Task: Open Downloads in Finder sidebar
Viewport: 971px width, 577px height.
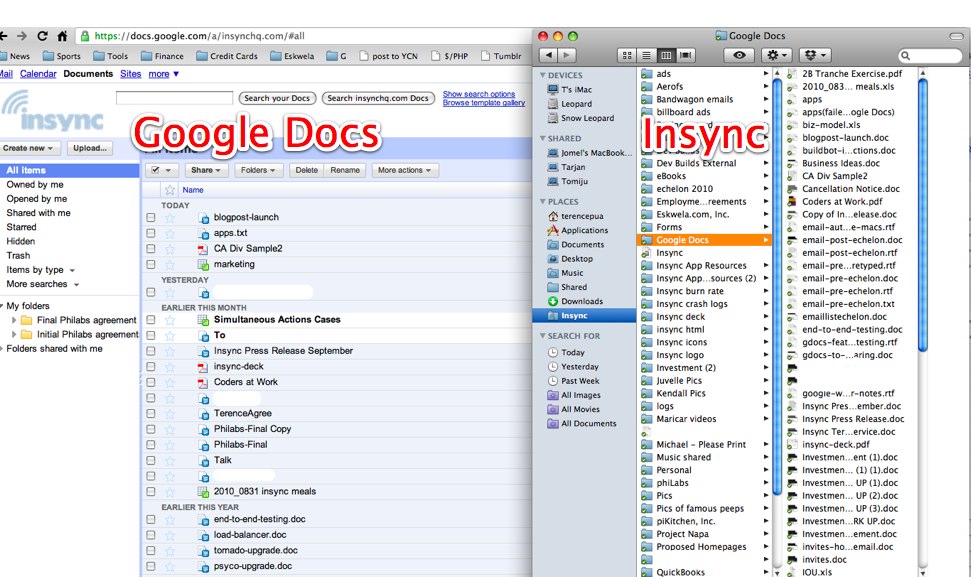Action: (x=581, y=301)
